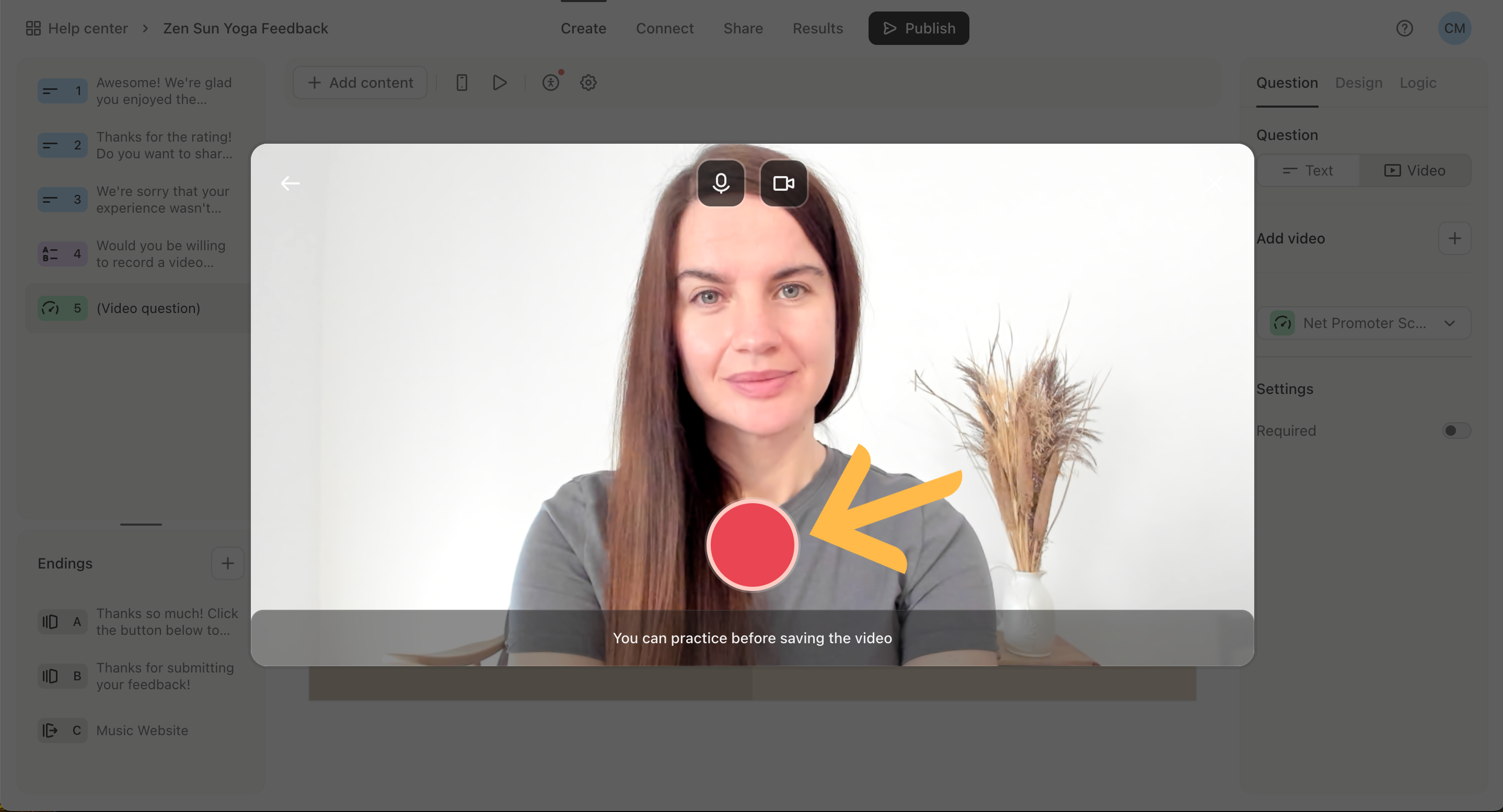Click the plus button beside Add video

(x=1454, y=238)
